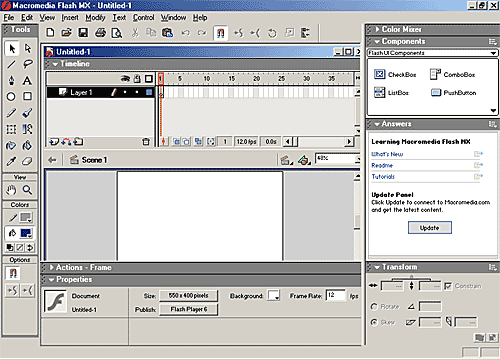Viewport: 500px width, 360px height.
Task: Select the Line tool
Action: [x=11, y=64]
